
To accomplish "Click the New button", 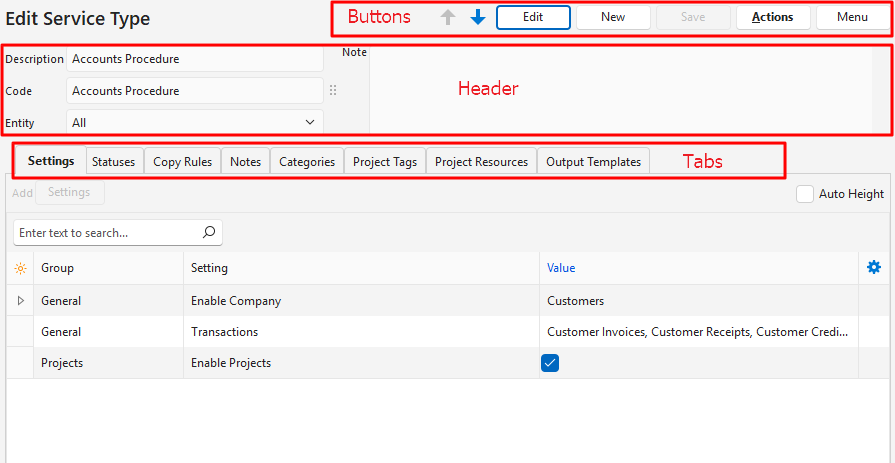I will 613,17.
